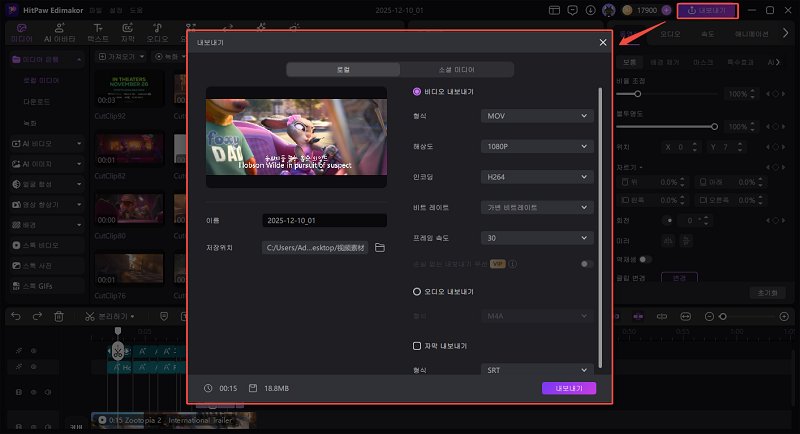Select the CutClip82 media thumbnail

pyautogui.click(x=129, y=149)
